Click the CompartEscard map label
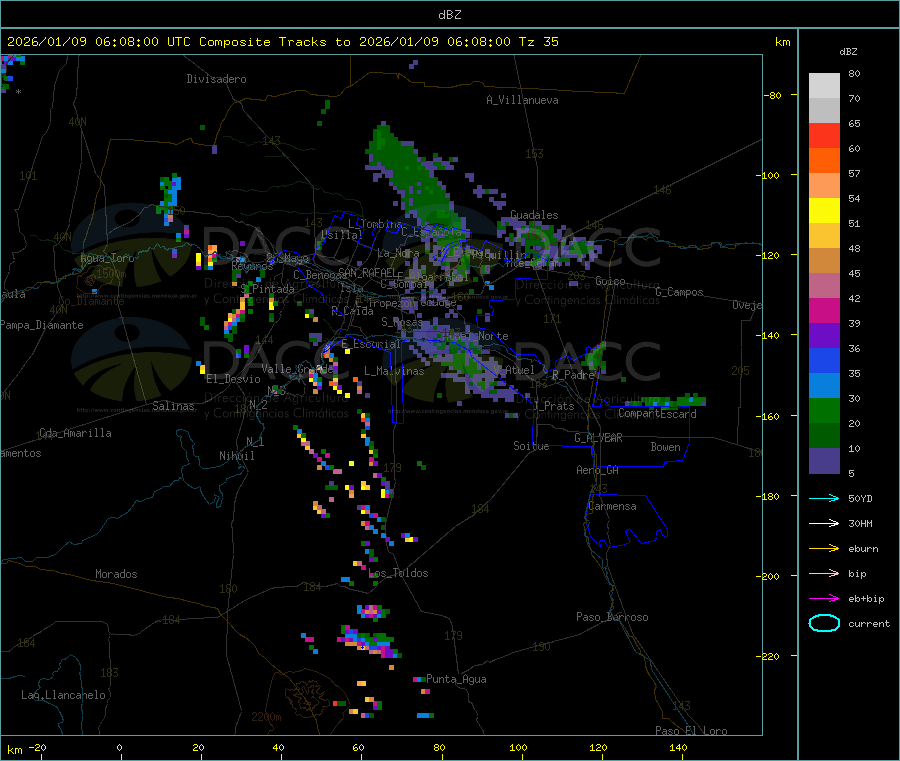 coord(657,414)
